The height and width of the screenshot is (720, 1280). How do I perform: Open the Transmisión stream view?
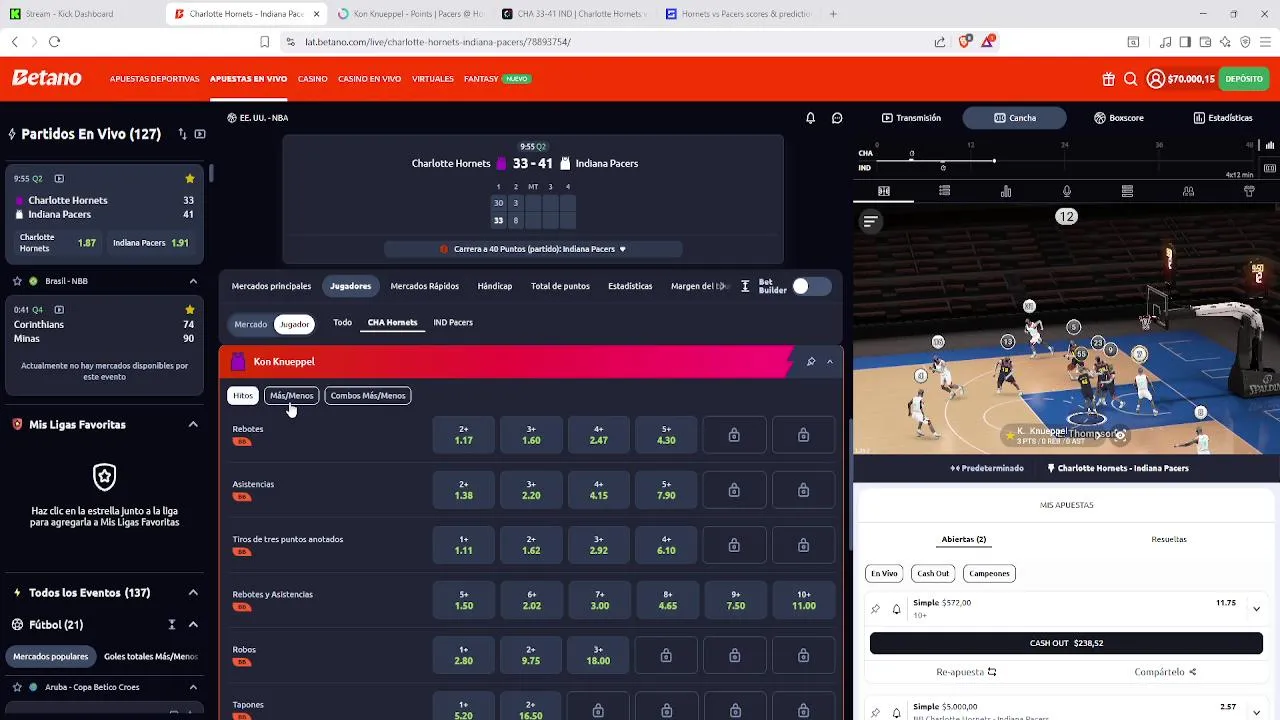pos(911,118)
